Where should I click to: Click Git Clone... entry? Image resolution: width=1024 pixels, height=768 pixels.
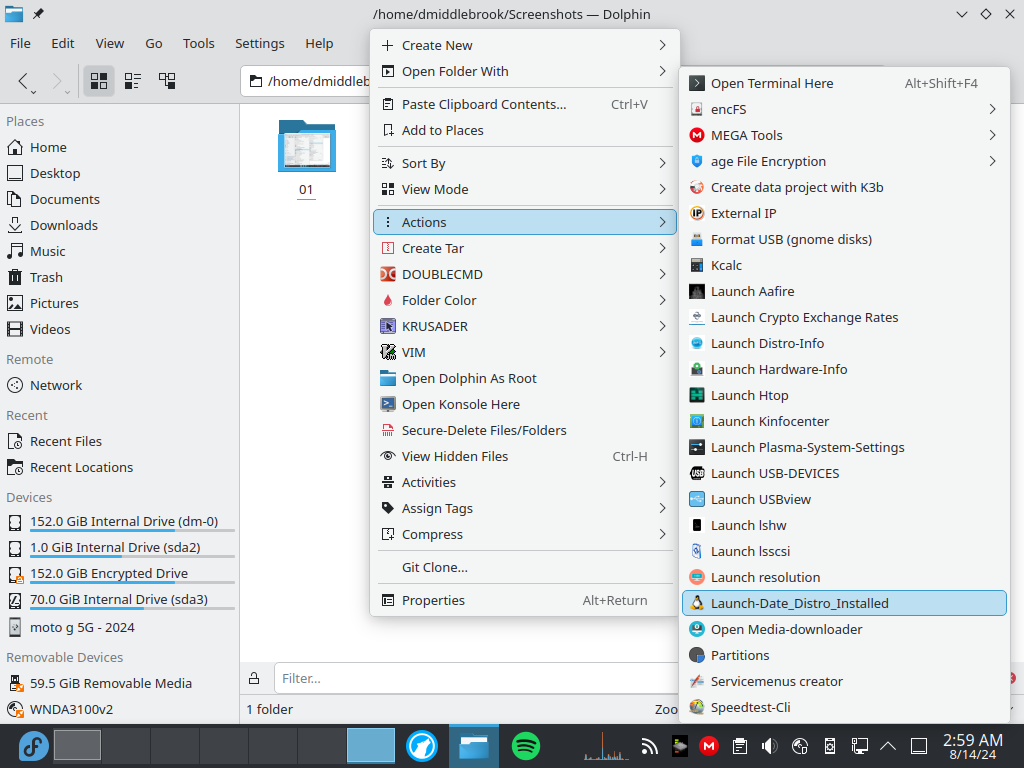point(524,568)
